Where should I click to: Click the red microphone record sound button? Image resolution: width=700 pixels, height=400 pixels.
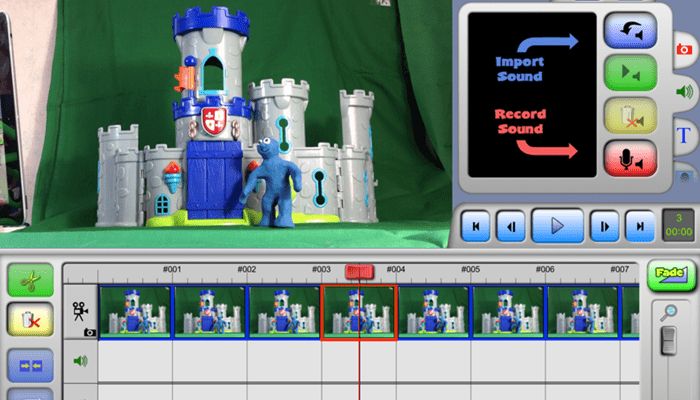630,158
